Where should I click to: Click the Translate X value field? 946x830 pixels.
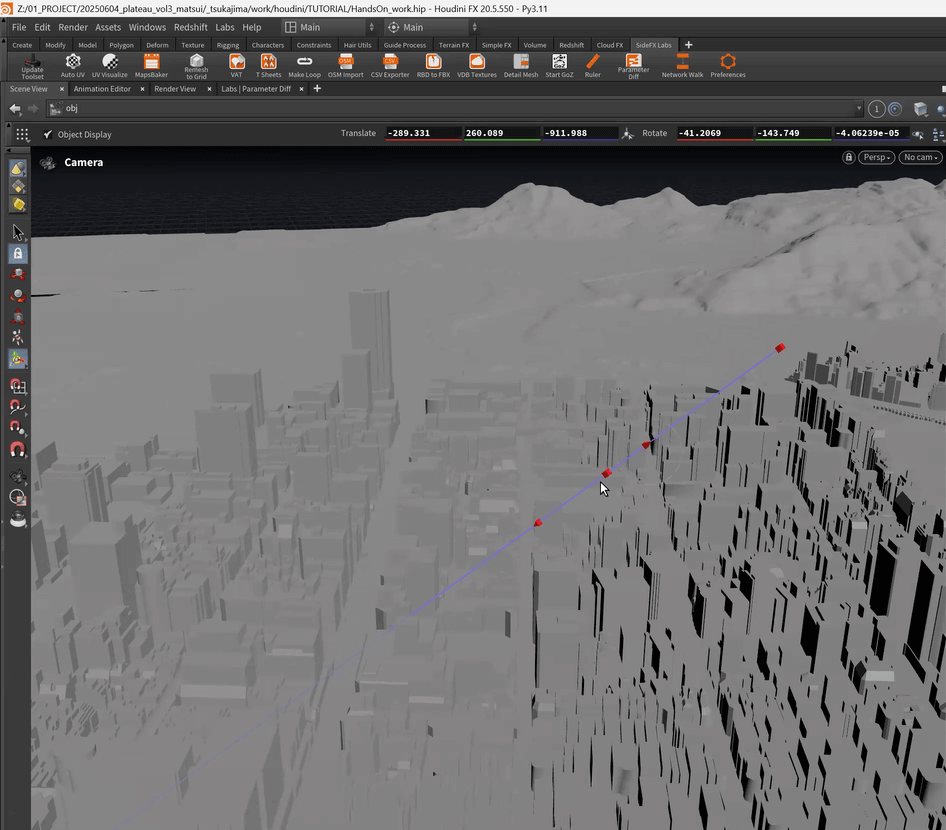pyautogui.click(x=422, y=133)
